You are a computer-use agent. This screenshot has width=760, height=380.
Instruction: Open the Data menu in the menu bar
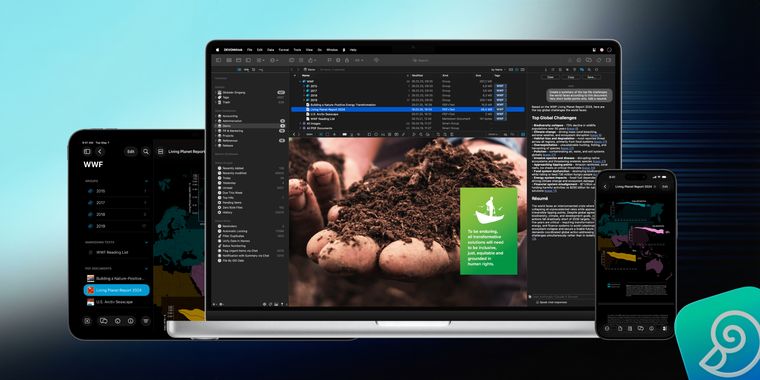click(x=270, y=50)
